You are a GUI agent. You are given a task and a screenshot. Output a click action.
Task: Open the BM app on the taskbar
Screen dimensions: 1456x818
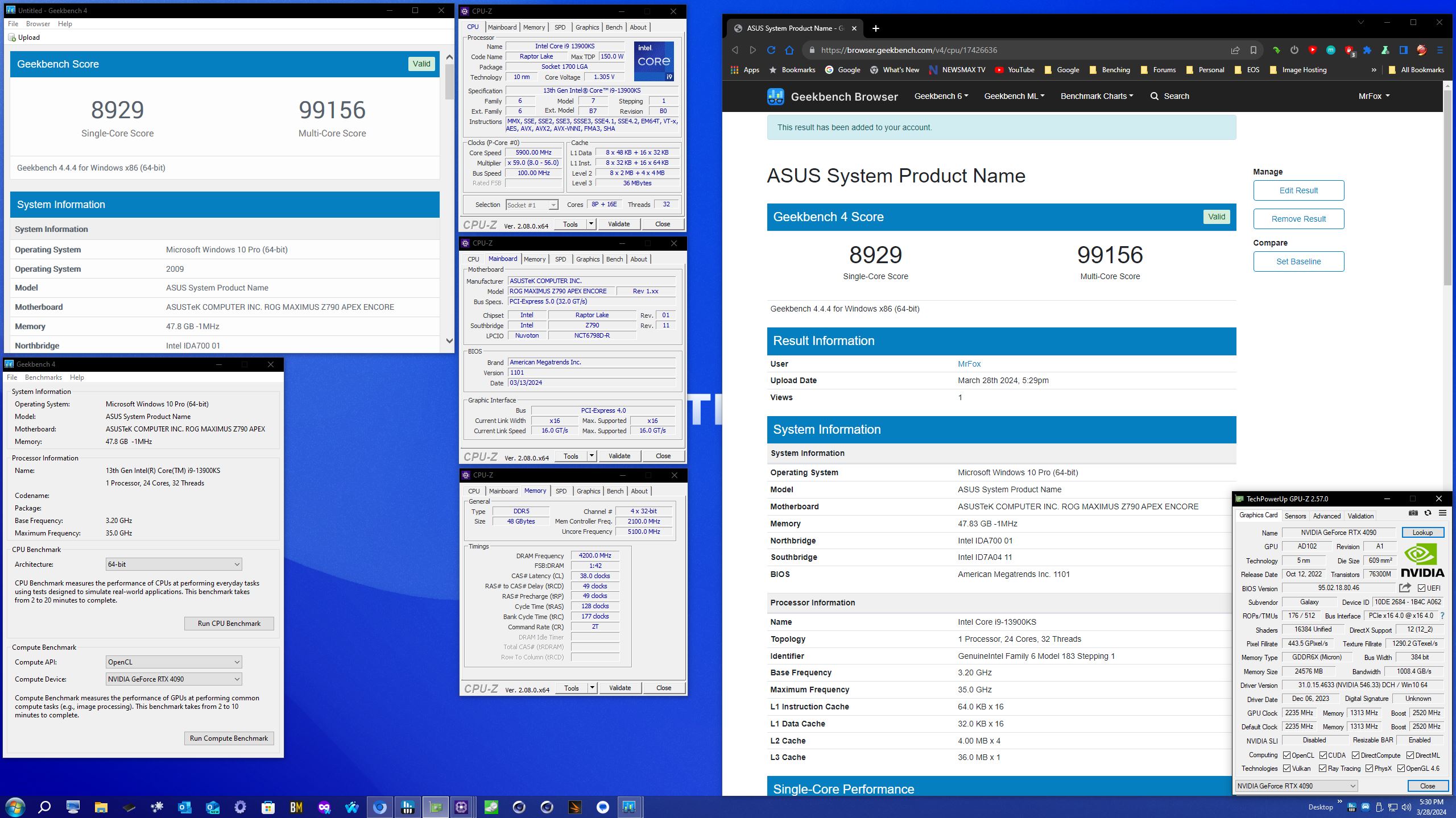pos(296,807)
